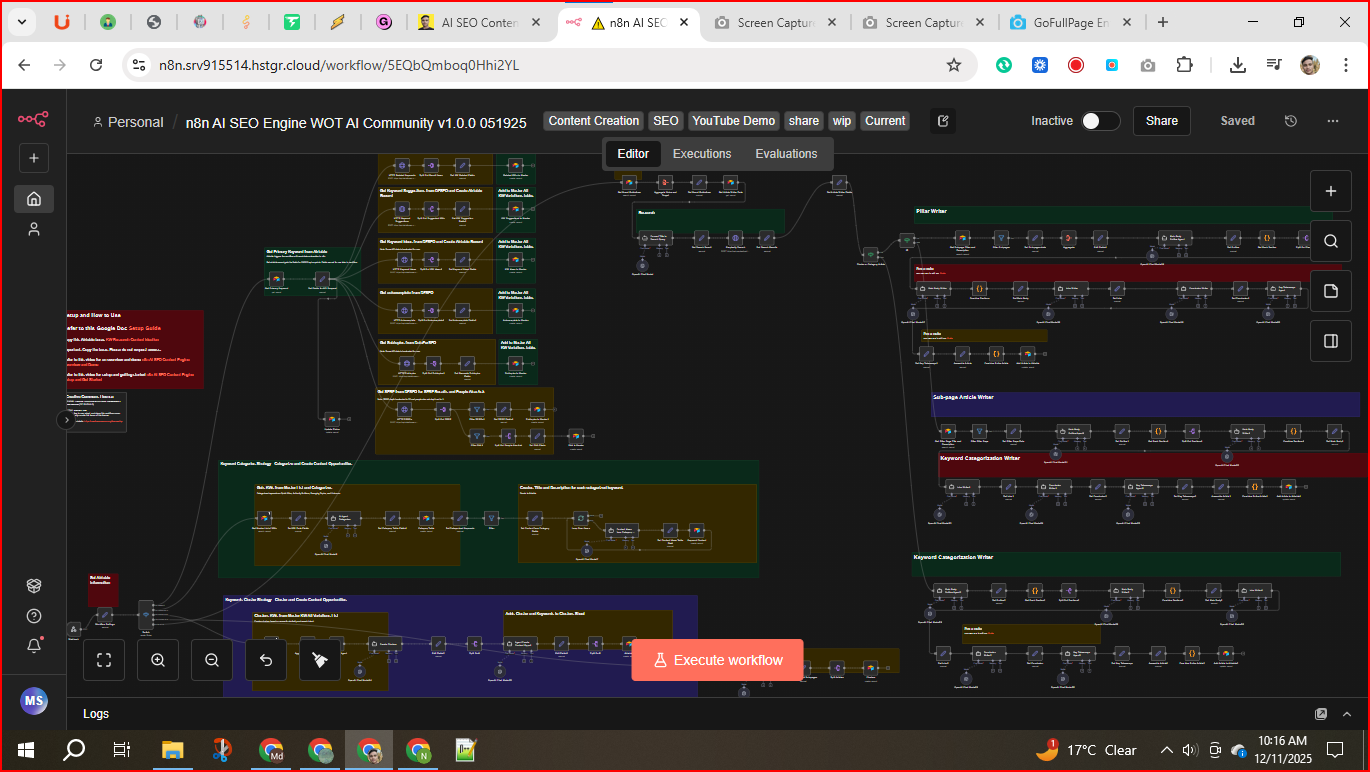The image size is (1370, 772).
Task: Zoom out on the workflow canvas
Action: (x=212, y=660)
